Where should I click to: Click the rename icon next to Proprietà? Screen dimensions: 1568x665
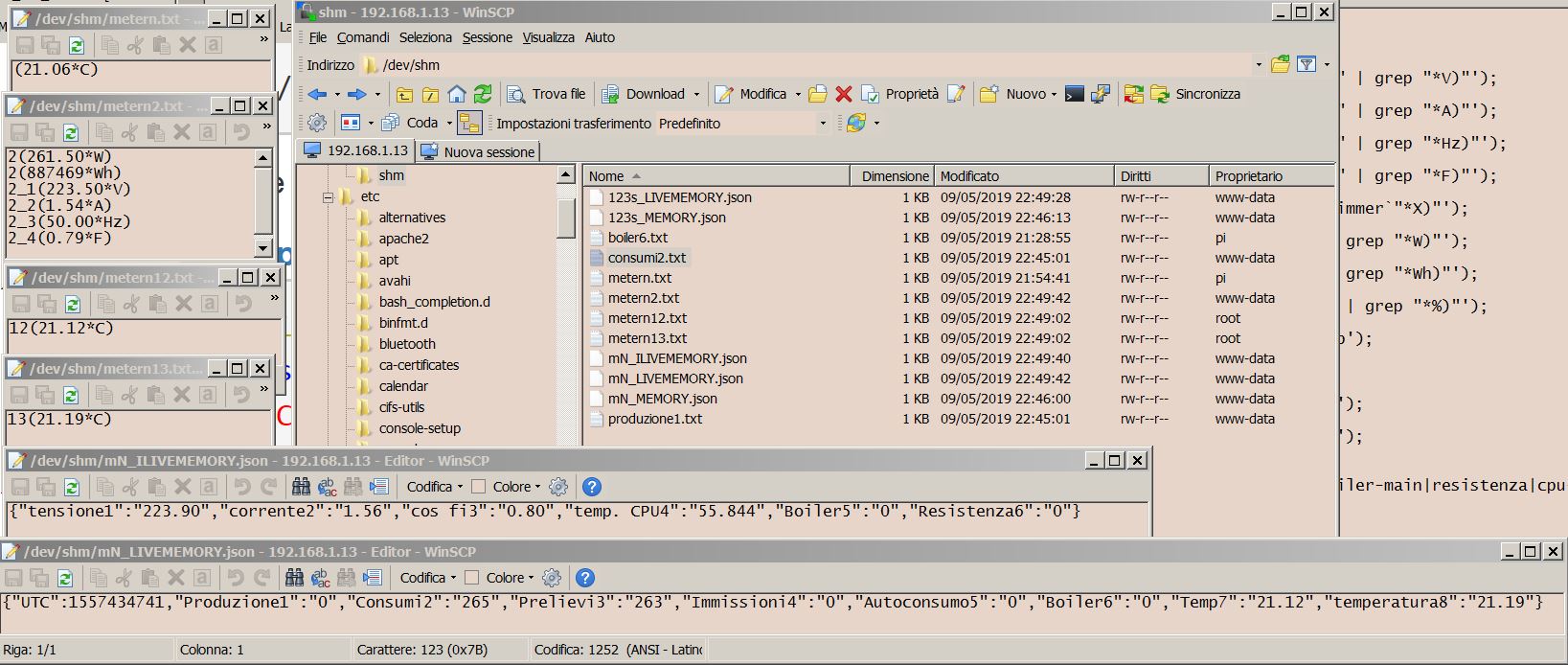point(955,94)
